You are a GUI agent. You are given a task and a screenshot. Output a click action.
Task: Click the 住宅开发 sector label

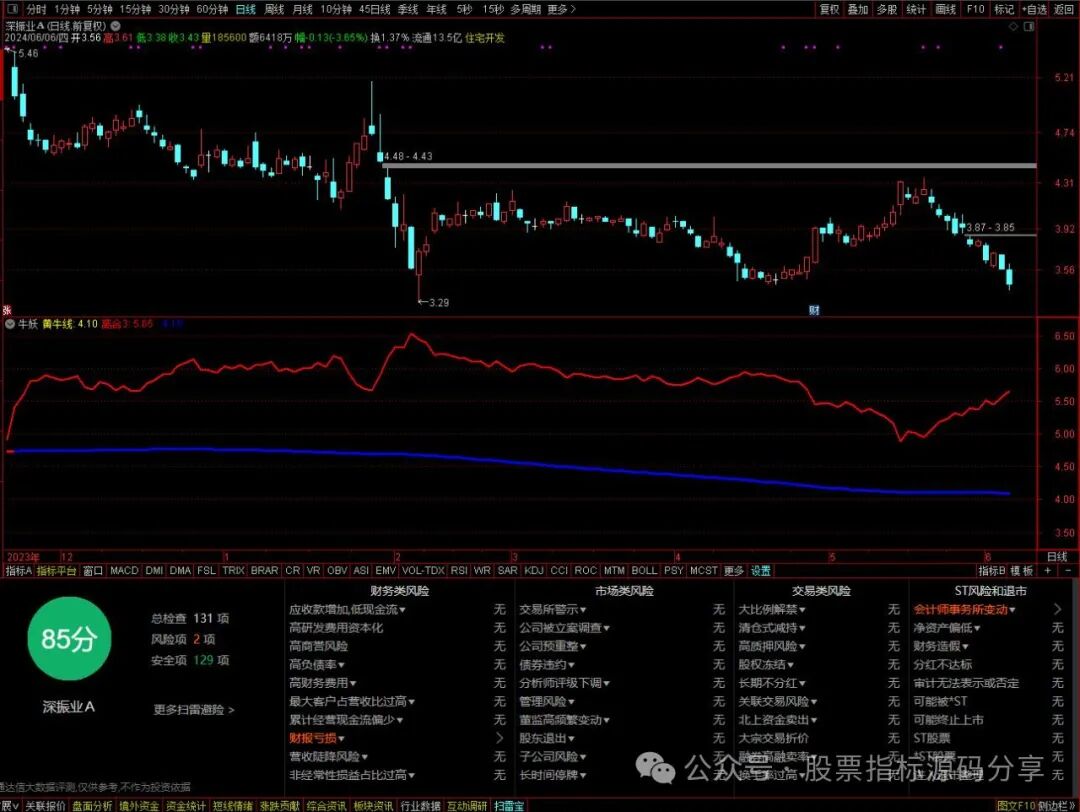coord(484,38)
